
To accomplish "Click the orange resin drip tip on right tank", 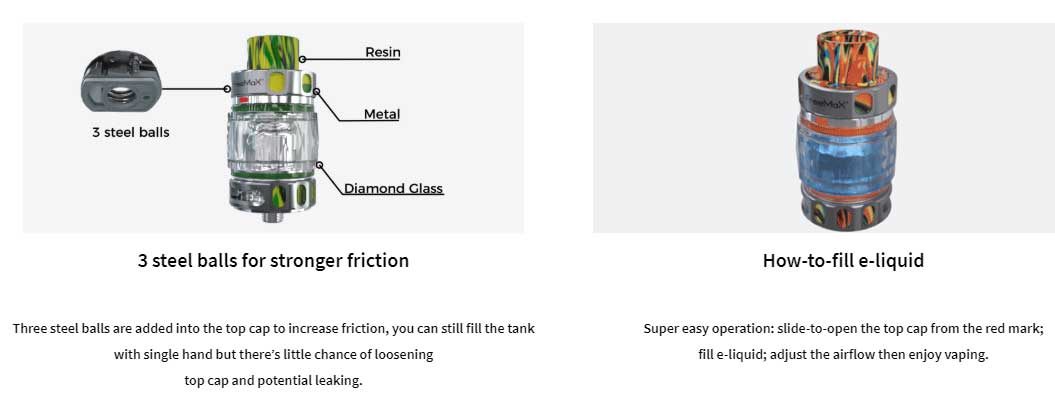I will coord(844,59).
